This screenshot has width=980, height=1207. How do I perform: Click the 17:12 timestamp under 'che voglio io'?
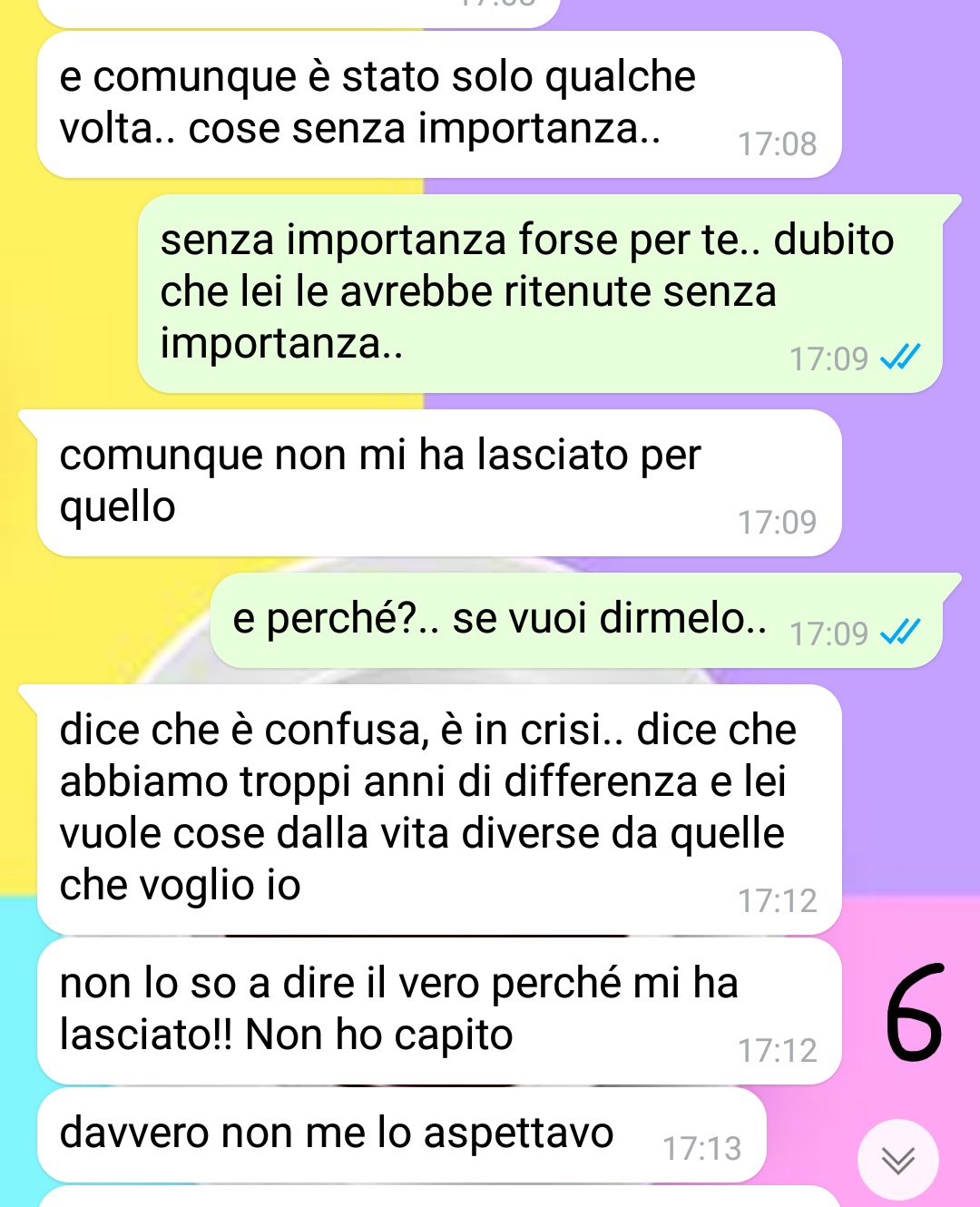(x=777, y=900)
